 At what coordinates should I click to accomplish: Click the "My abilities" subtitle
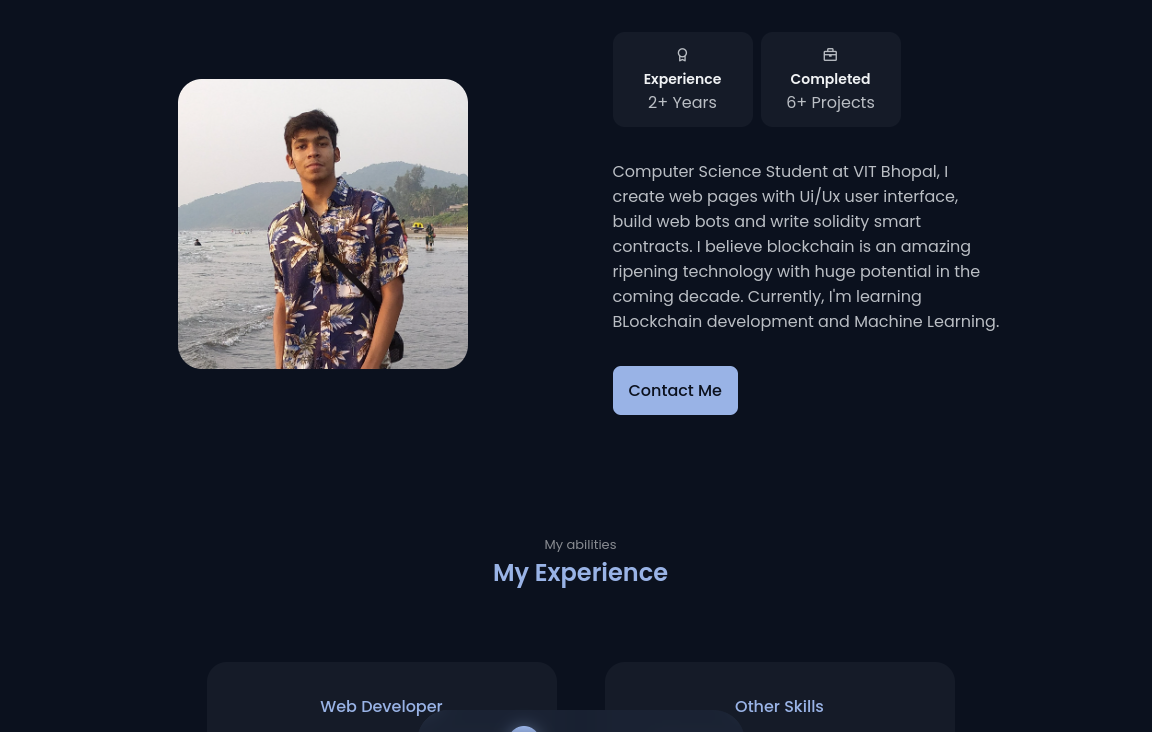pos(580,545)
